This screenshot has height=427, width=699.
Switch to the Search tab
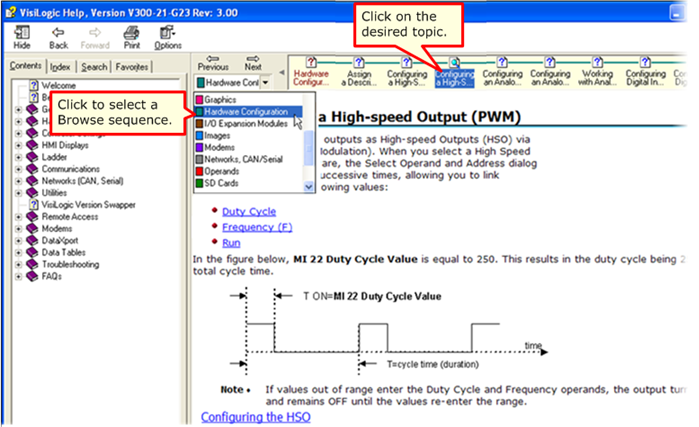point(94,67)
